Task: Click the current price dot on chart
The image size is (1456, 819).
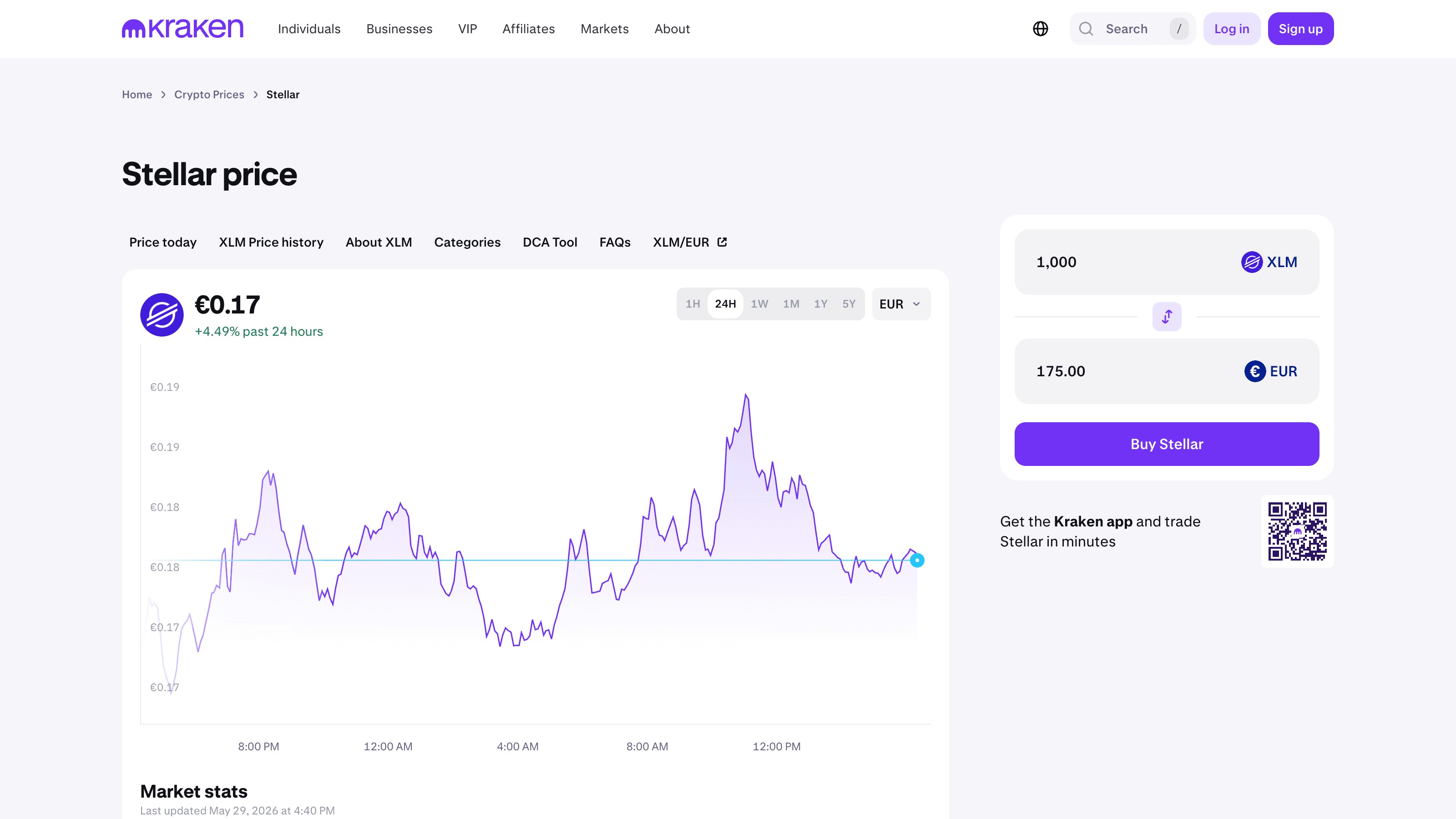Action: [917, 560]
